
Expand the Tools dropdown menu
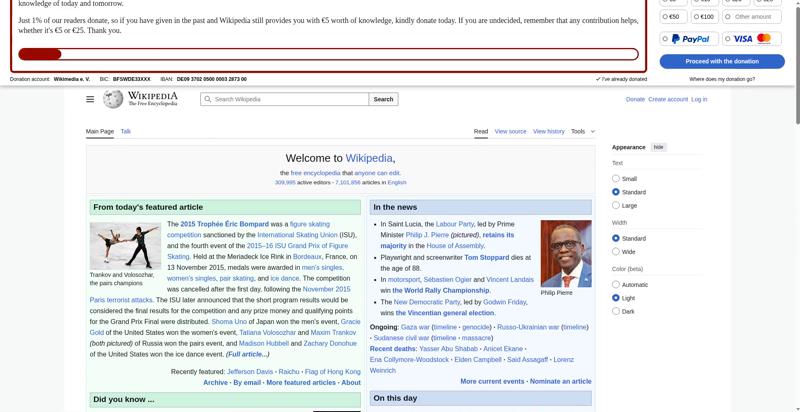[x=578, y=131]
